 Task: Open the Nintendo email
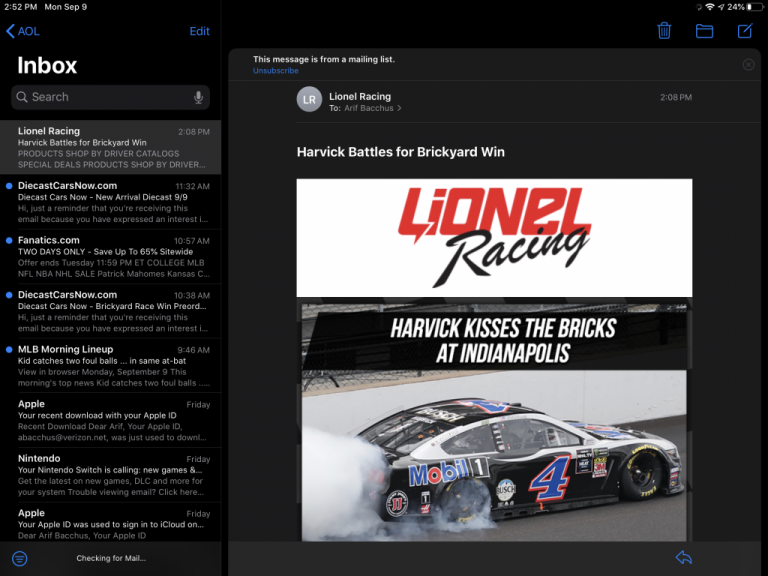(x=111, y=475)
